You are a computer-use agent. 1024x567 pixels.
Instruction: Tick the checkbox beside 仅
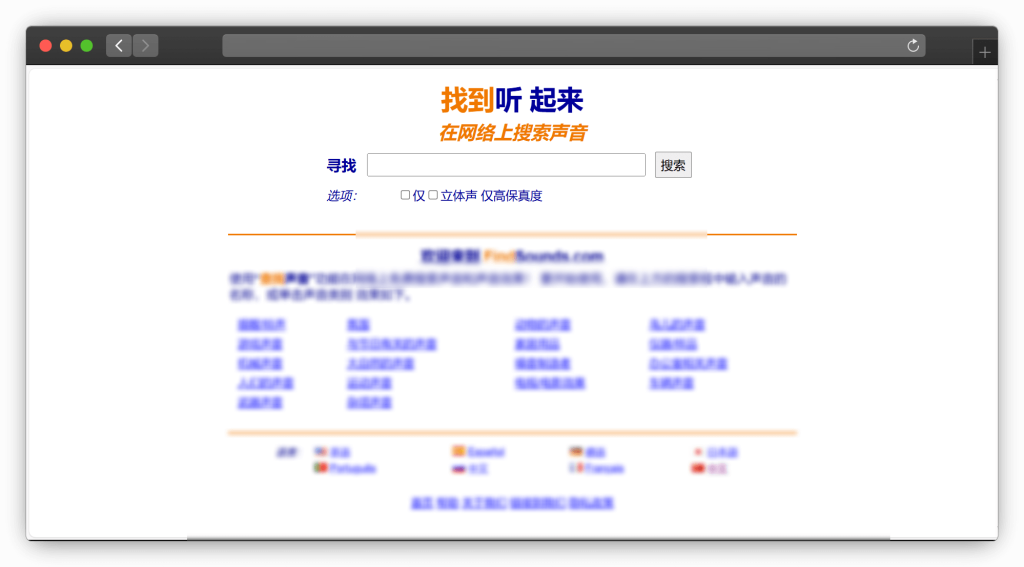click(x=405, y=195)
